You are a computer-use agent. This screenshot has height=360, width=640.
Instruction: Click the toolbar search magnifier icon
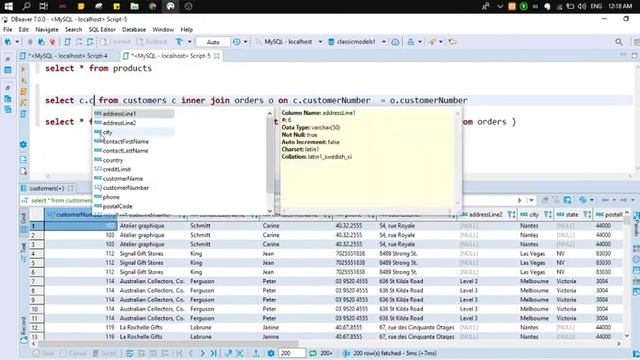pyautogui.click(x=619, y=42)
